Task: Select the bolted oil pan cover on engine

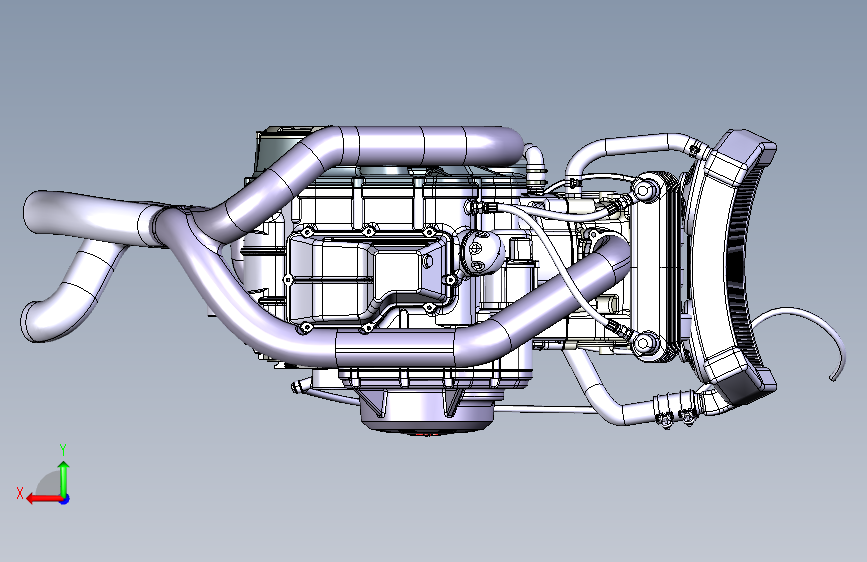Action: (x=368, y=278)
